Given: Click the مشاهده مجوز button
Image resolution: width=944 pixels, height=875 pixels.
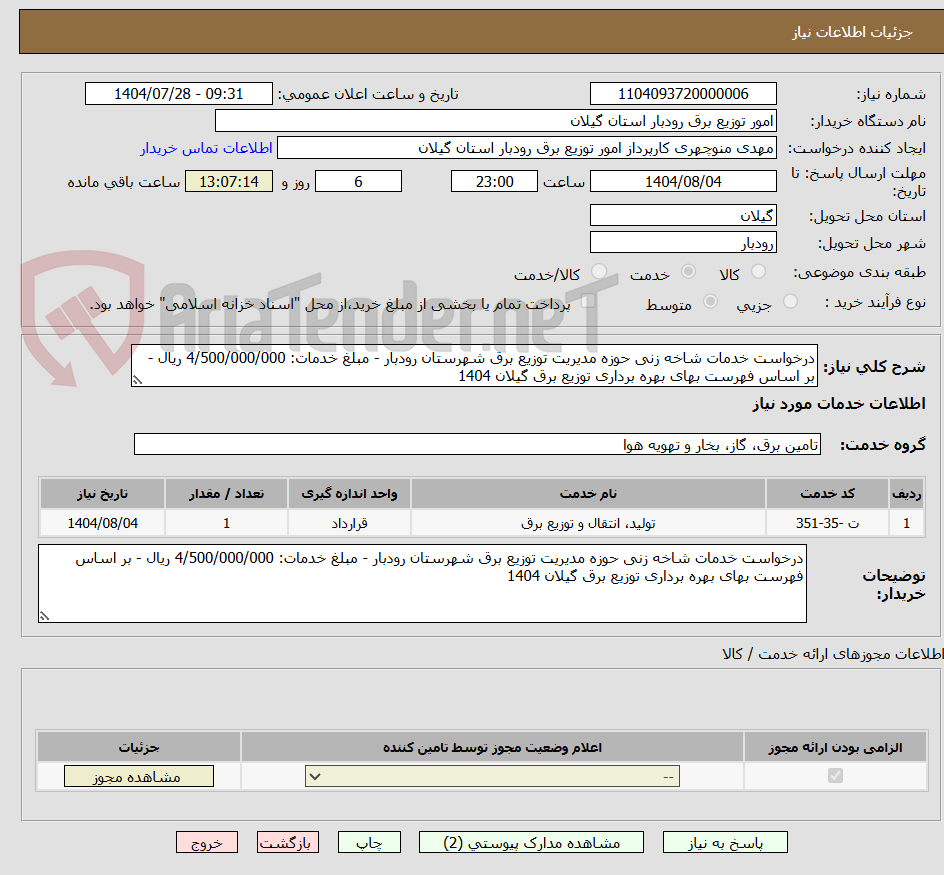Looking at the screenshot, I should tap(138, 775).
